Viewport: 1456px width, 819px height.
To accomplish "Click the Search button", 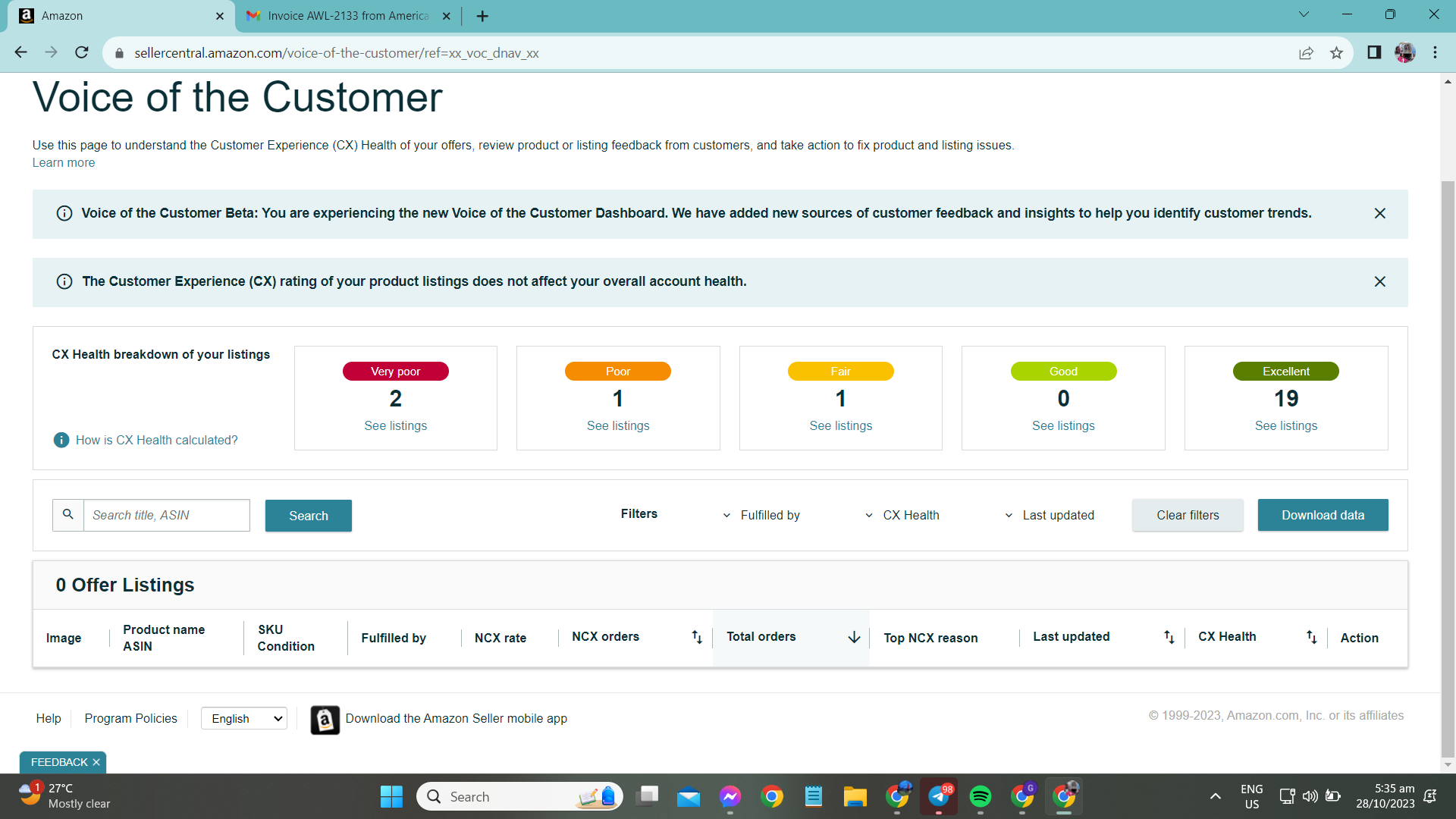I will click(x=309, y=516).
